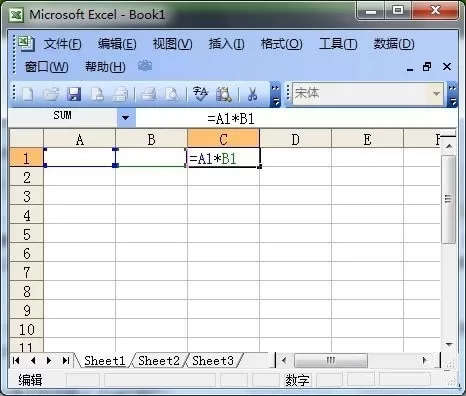Image resolution: width=466 pixels, height=396 pixels.
Task: Close the workbook with inner X
Action: pyautogui.click(x=447, y=67)
